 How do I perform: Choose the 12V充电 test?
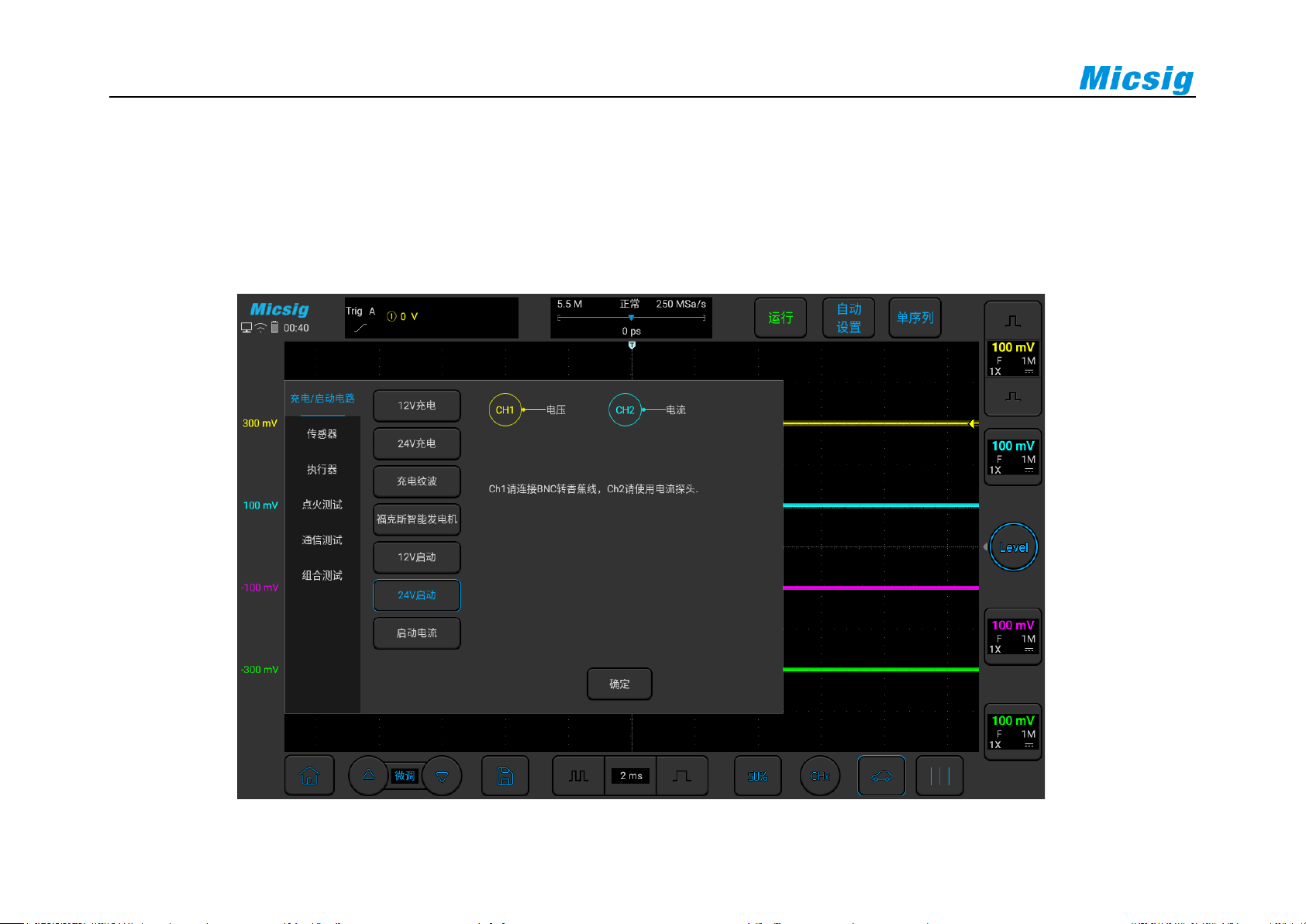click(417, 405)
